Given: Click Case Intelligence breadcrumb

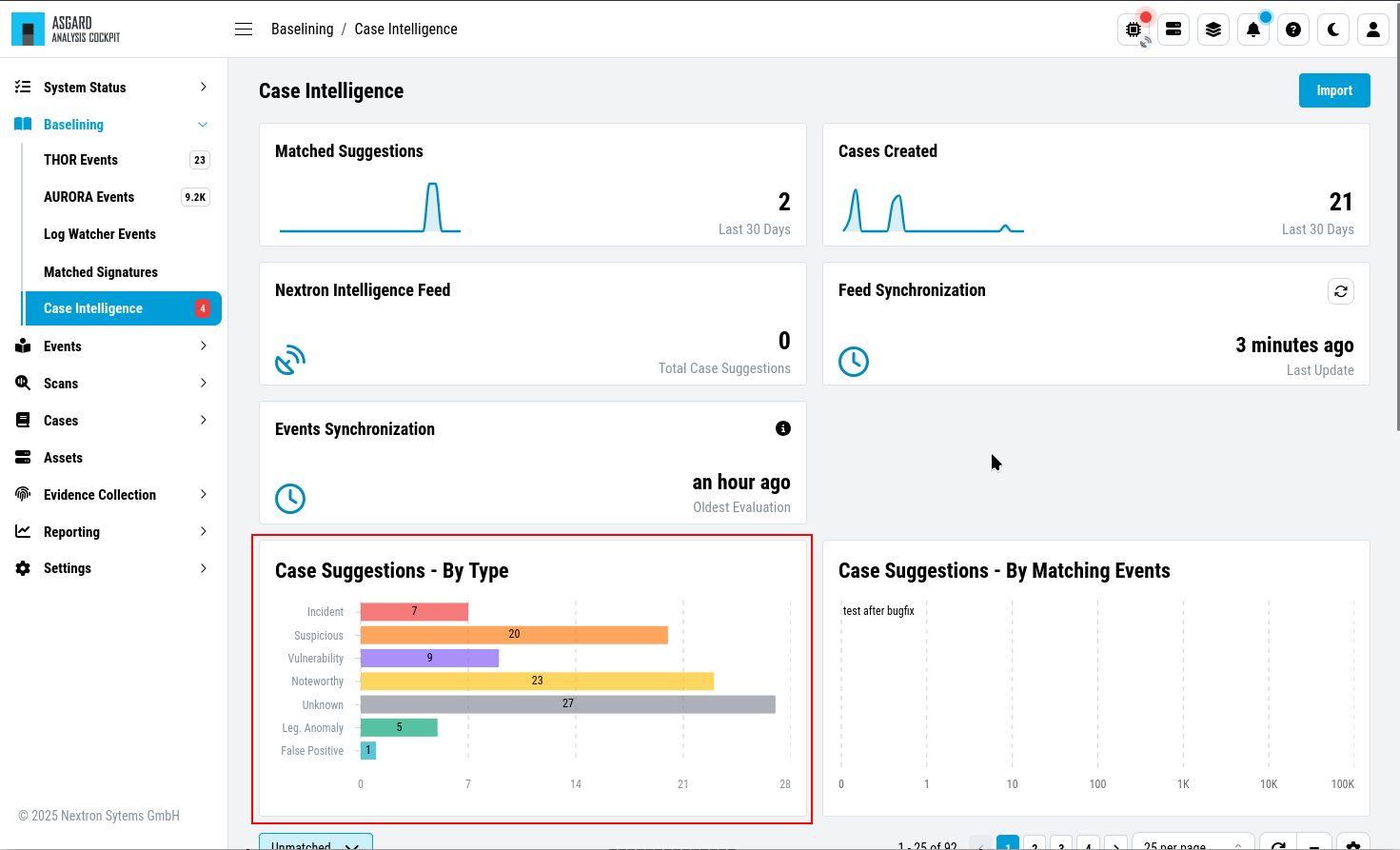Looking at the screenshot, I should [406, 30].
